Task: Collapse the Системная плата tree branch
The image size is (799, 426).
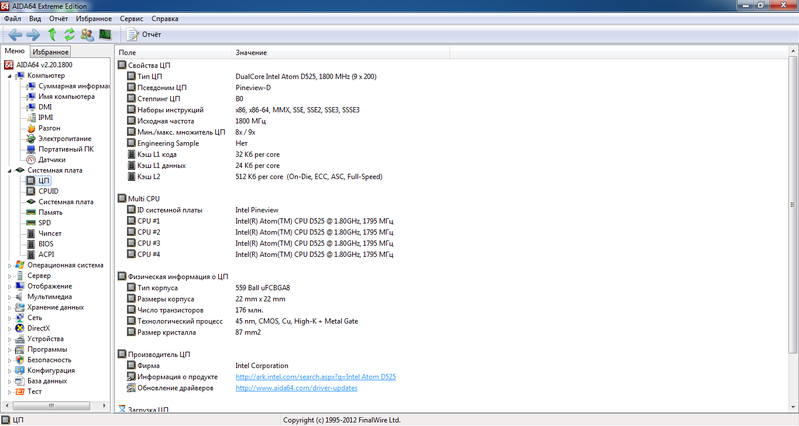Action: pos(10,170)
